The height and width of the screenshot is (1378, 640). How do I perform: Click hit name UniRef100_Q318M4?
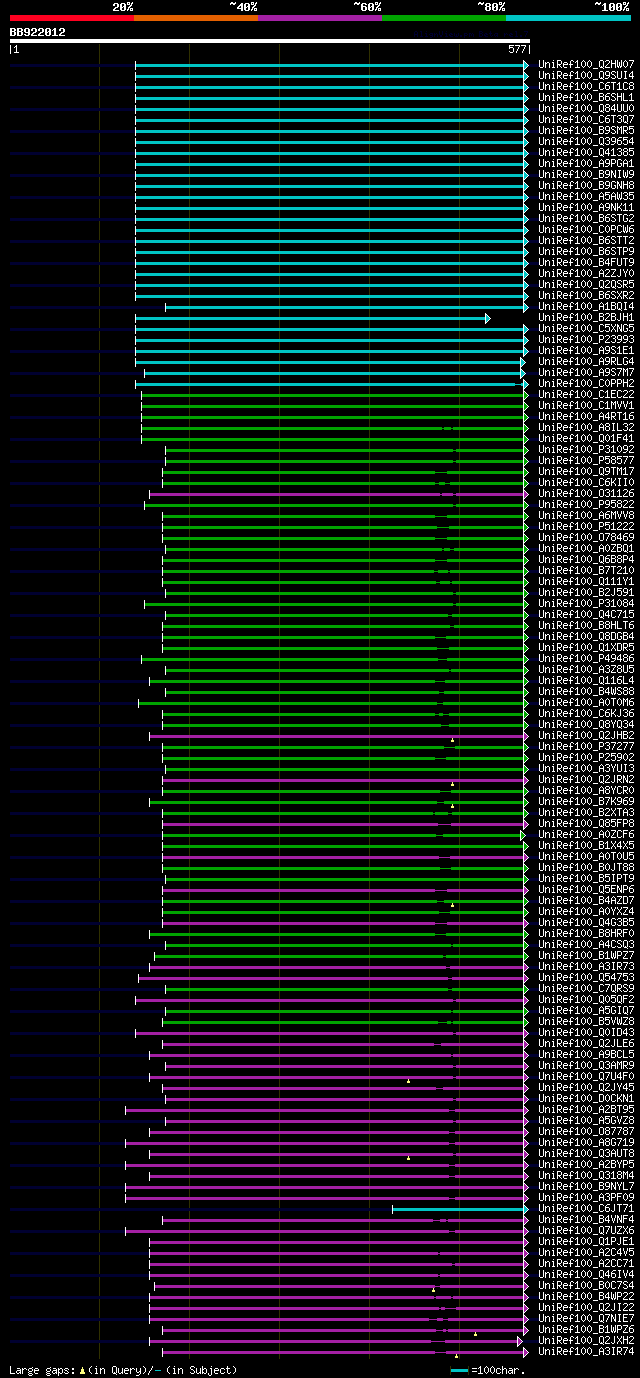[x=586, y=1175]
